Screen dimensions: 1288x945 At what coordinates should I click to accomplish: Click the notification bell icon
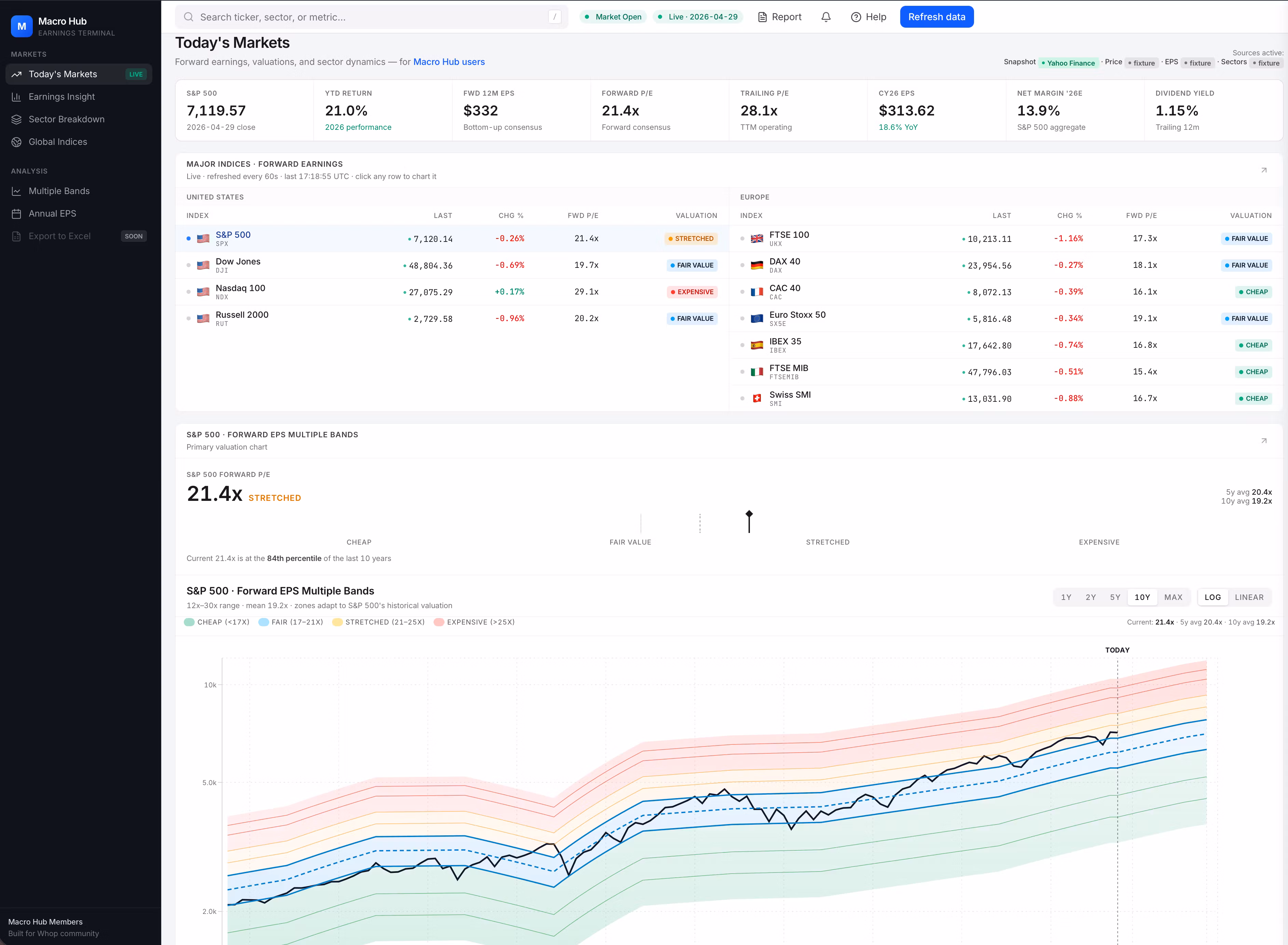826,17
